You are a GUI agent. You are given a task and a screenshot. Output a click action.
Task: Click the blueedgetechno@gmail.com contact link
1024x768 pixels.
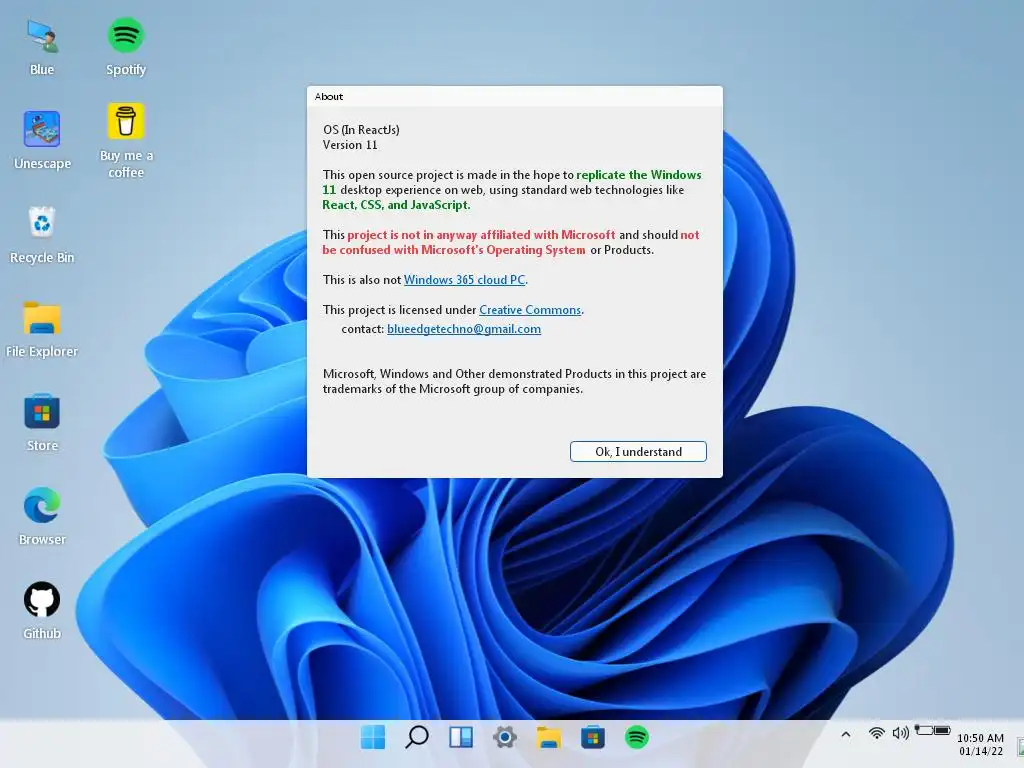pos(464,328)
